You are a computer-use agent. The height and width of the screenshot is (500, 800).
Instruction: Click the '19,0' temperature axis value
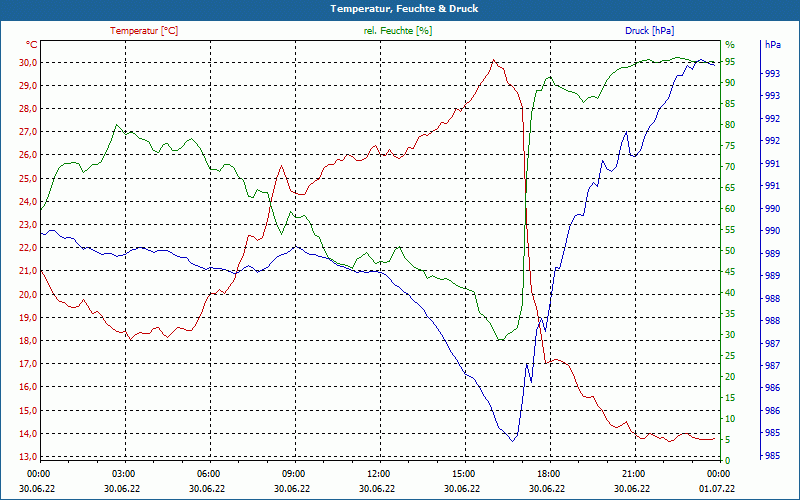click(x=28, y=317)
